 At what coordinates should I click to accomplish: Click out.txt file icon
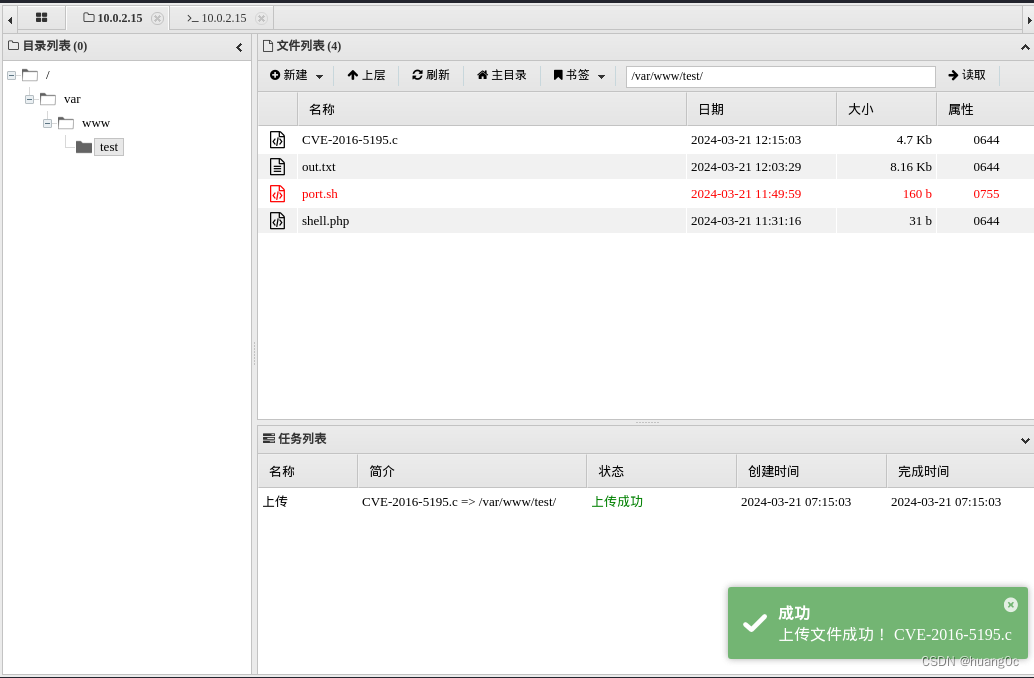pyautogui.click(x=278, y=167)
